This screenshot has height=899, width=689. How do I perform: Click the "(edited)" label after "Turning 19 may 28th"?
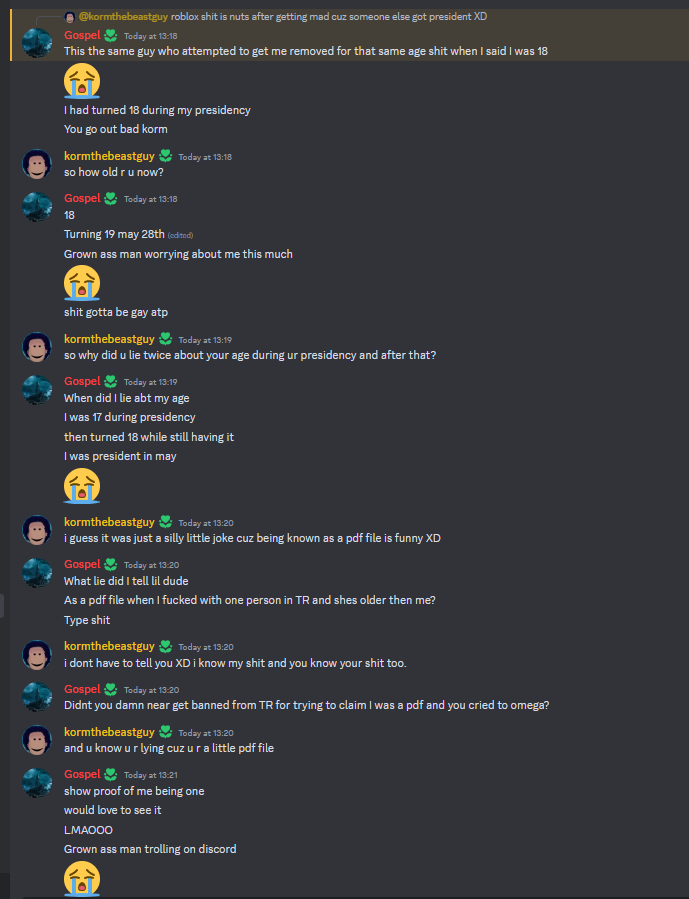click(180, 235)
